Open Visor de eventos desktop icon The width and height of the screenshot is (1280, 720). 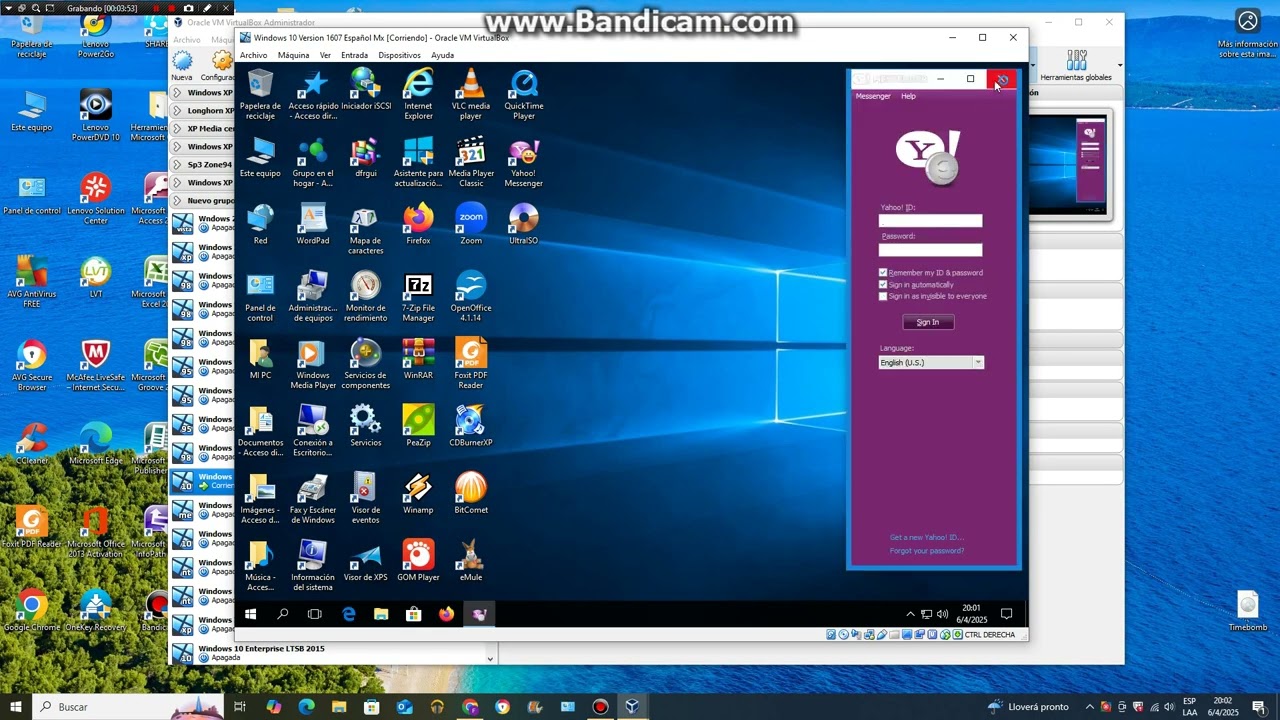point(365,499)
